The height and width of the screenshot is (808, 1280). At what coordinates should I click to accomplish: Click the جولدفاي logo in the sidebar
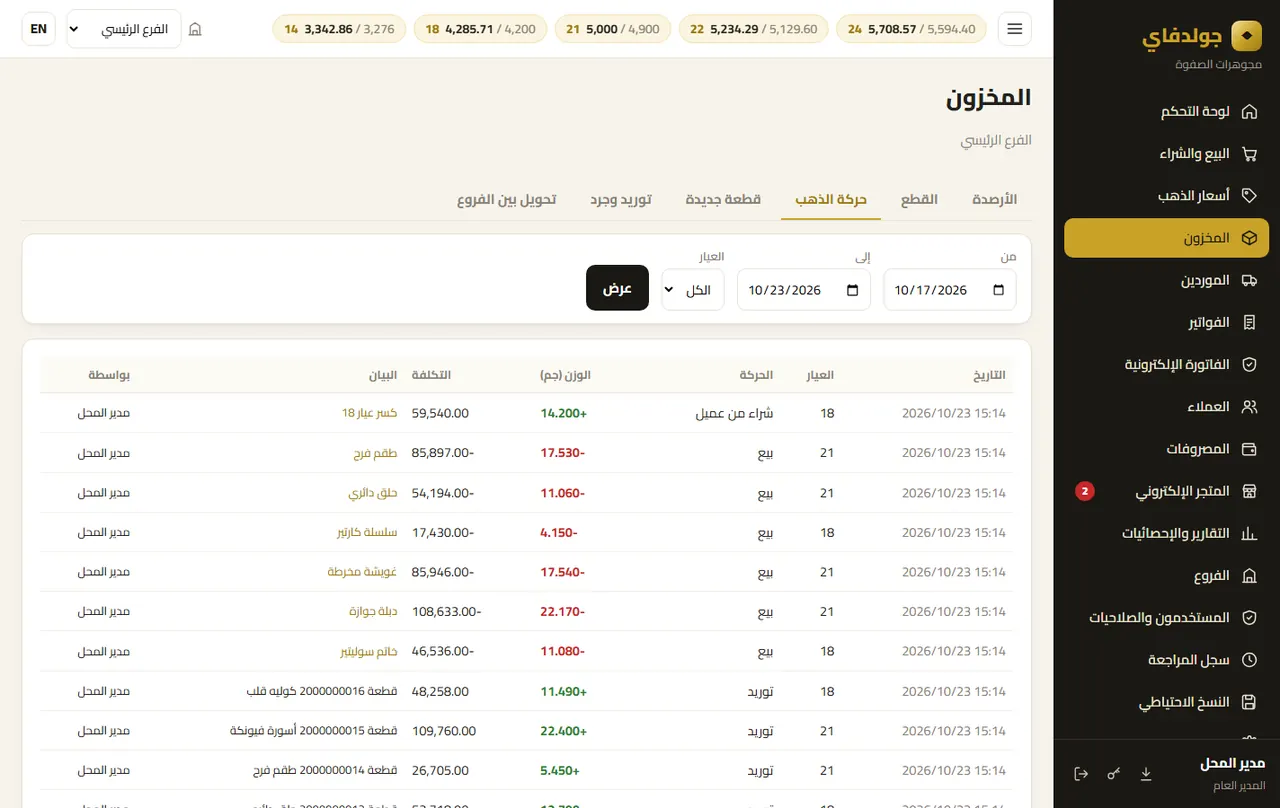(x=1202, y=36)
